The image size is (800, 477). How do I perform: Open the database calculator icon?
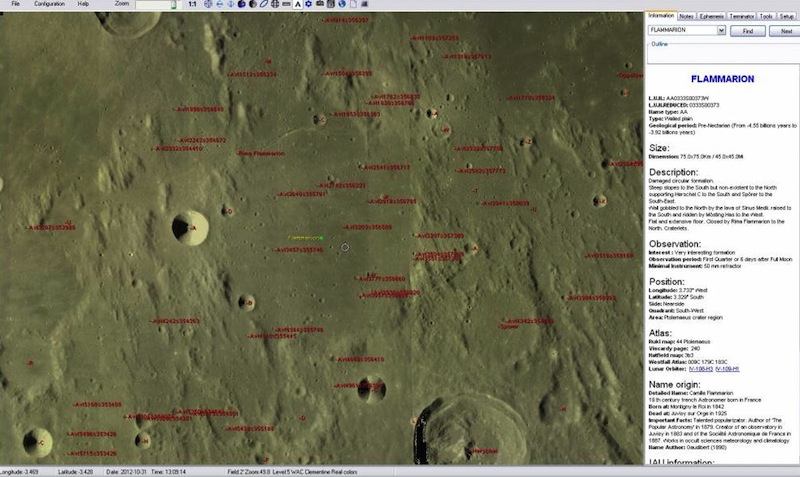(331, 4)
